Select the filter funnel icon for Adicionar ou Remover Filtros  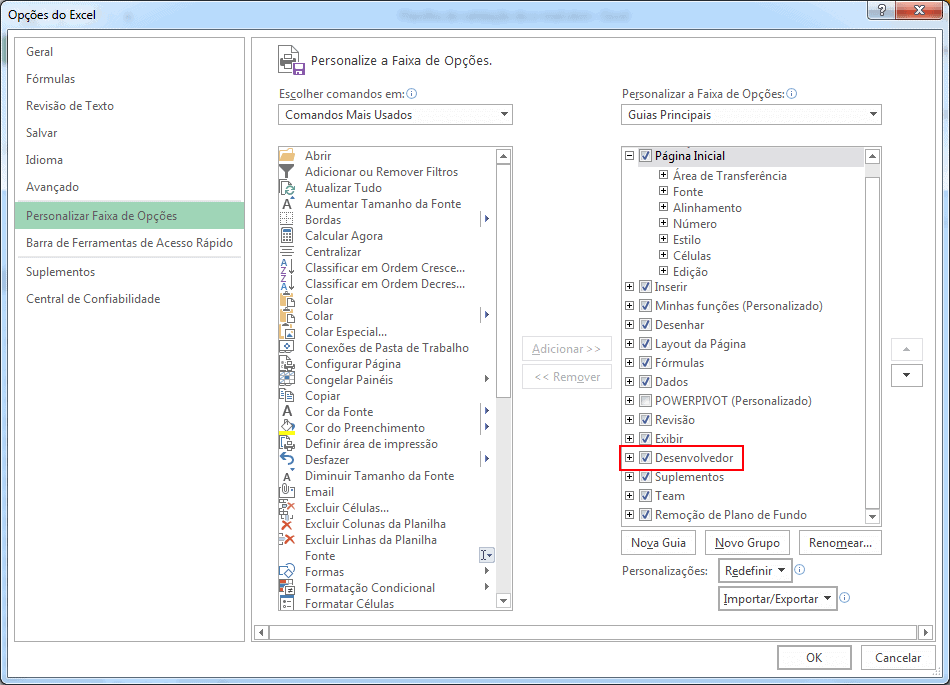[x=287, y=172]
